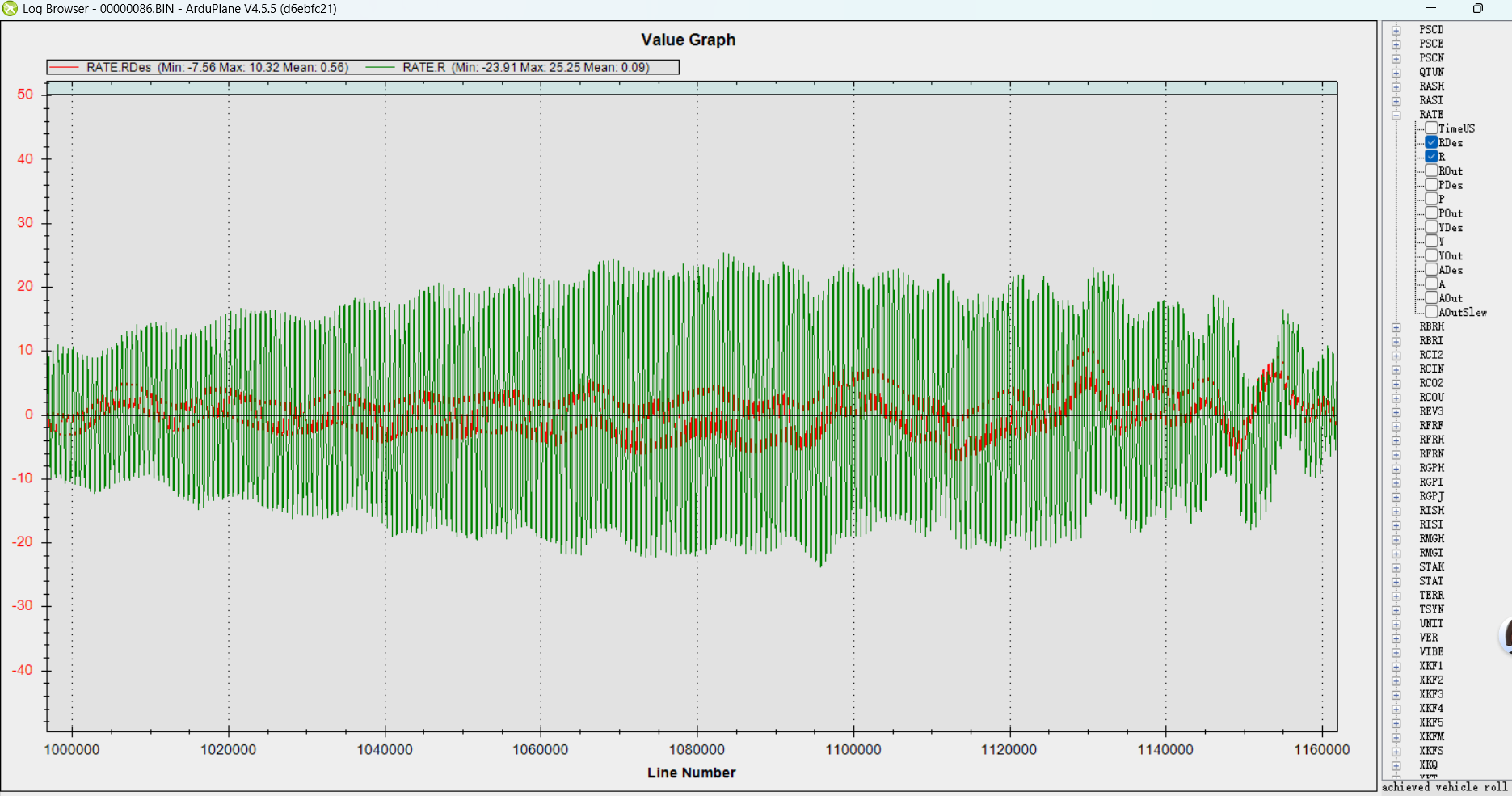Collapse the RATE tree node
Image resolution: width=1512 pixels, height=796 pixels.
click(x=1396, y=115)
